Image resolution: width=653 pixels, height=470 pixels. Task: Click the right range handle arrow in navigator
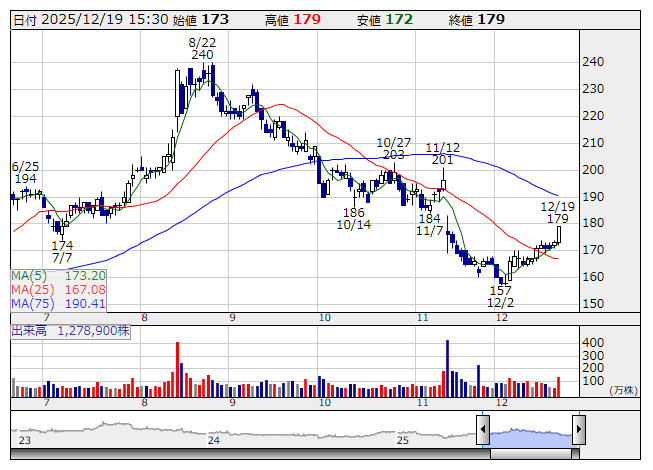(579, 429)
